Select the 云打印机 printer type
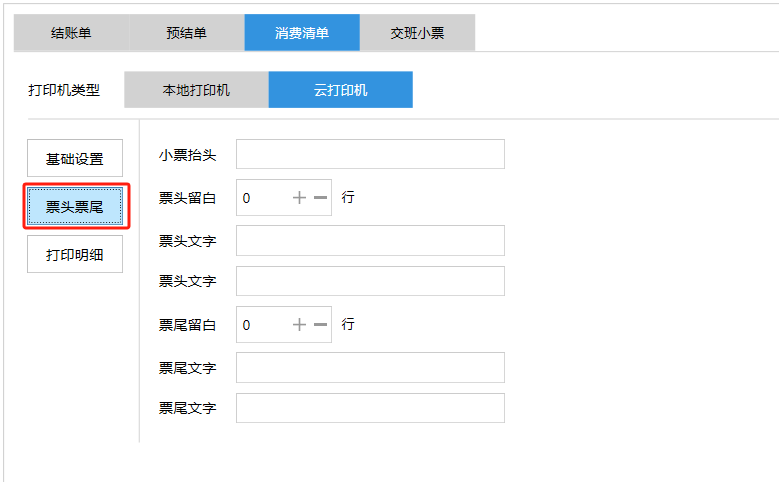The width and height of the screenshot is (779, 482). pos(340,90)
